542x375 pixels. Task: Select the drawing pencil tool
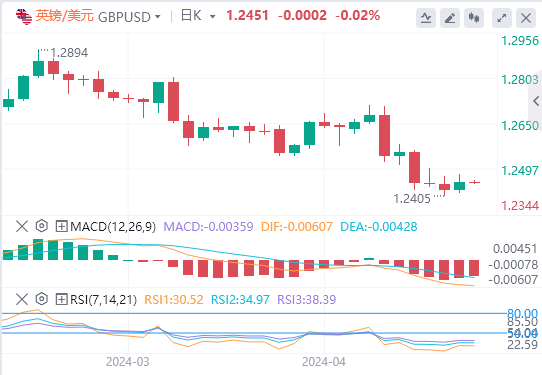(x=450, y=18)
